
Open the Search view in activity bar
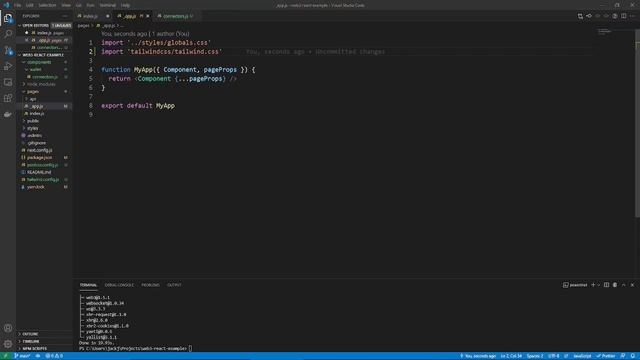tap(8, 34)
